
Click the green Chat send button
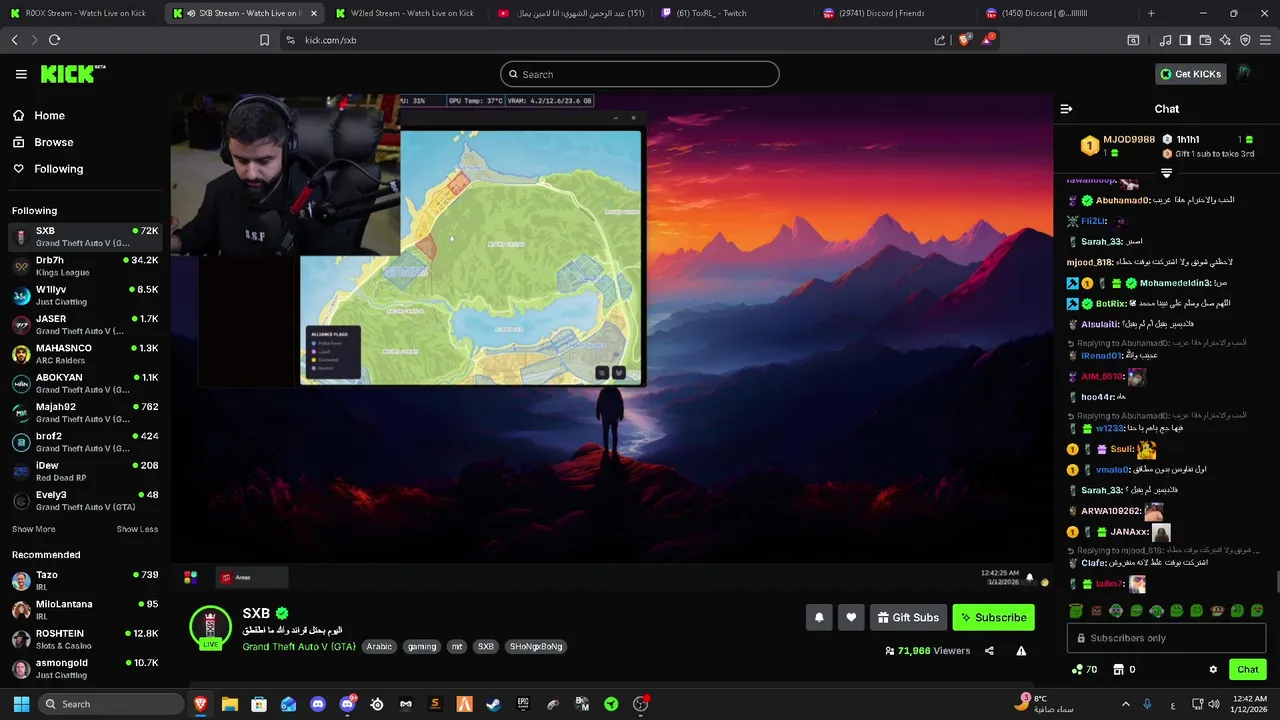point(1247,669)
